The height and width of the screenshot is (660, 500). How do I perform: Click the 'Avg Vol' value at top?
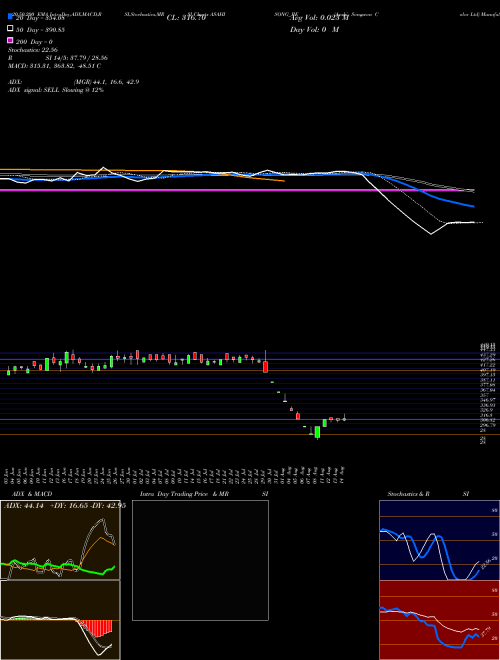tap(319, 17)
